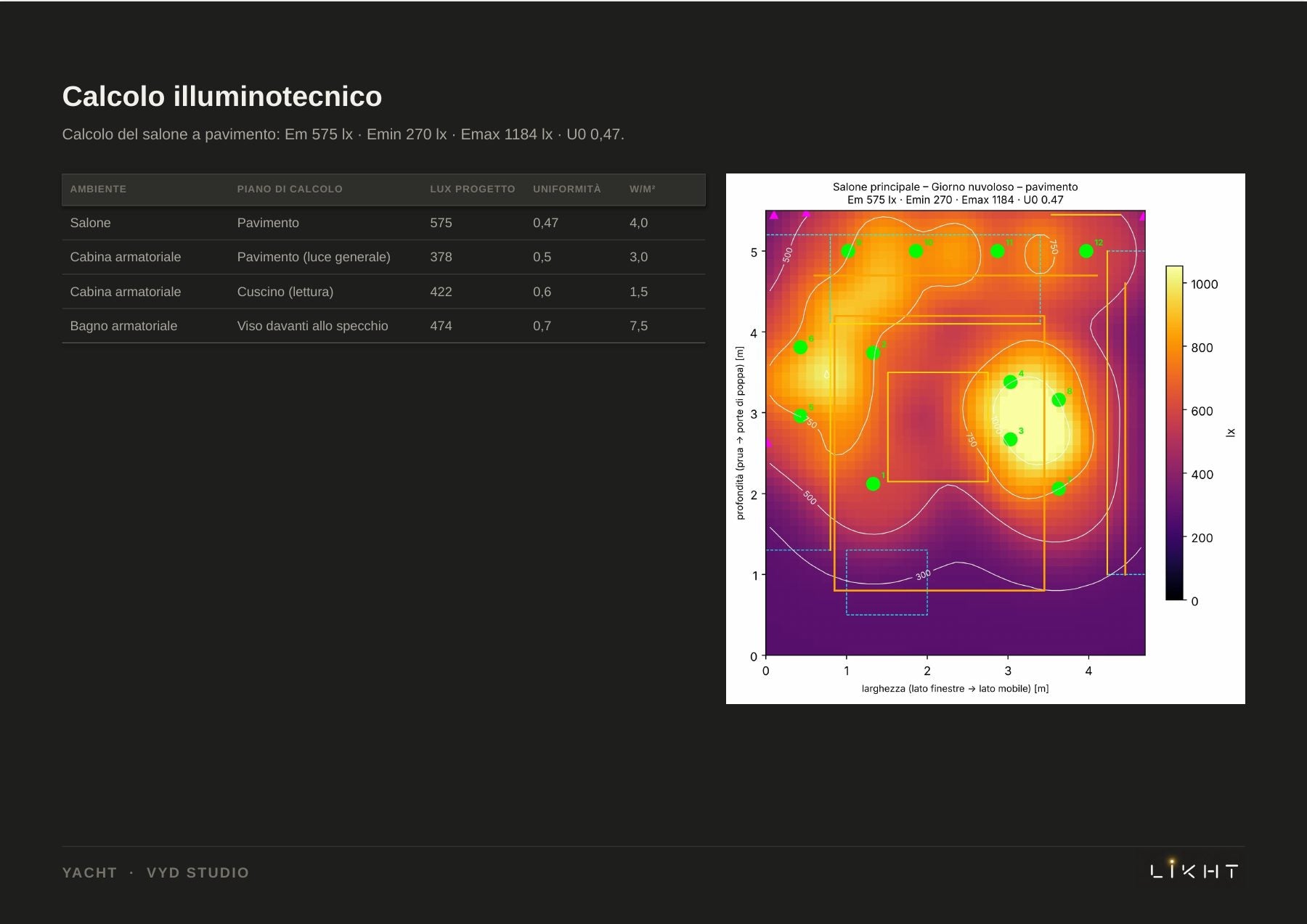Click the lux value 575 in the table

(441, 223)
